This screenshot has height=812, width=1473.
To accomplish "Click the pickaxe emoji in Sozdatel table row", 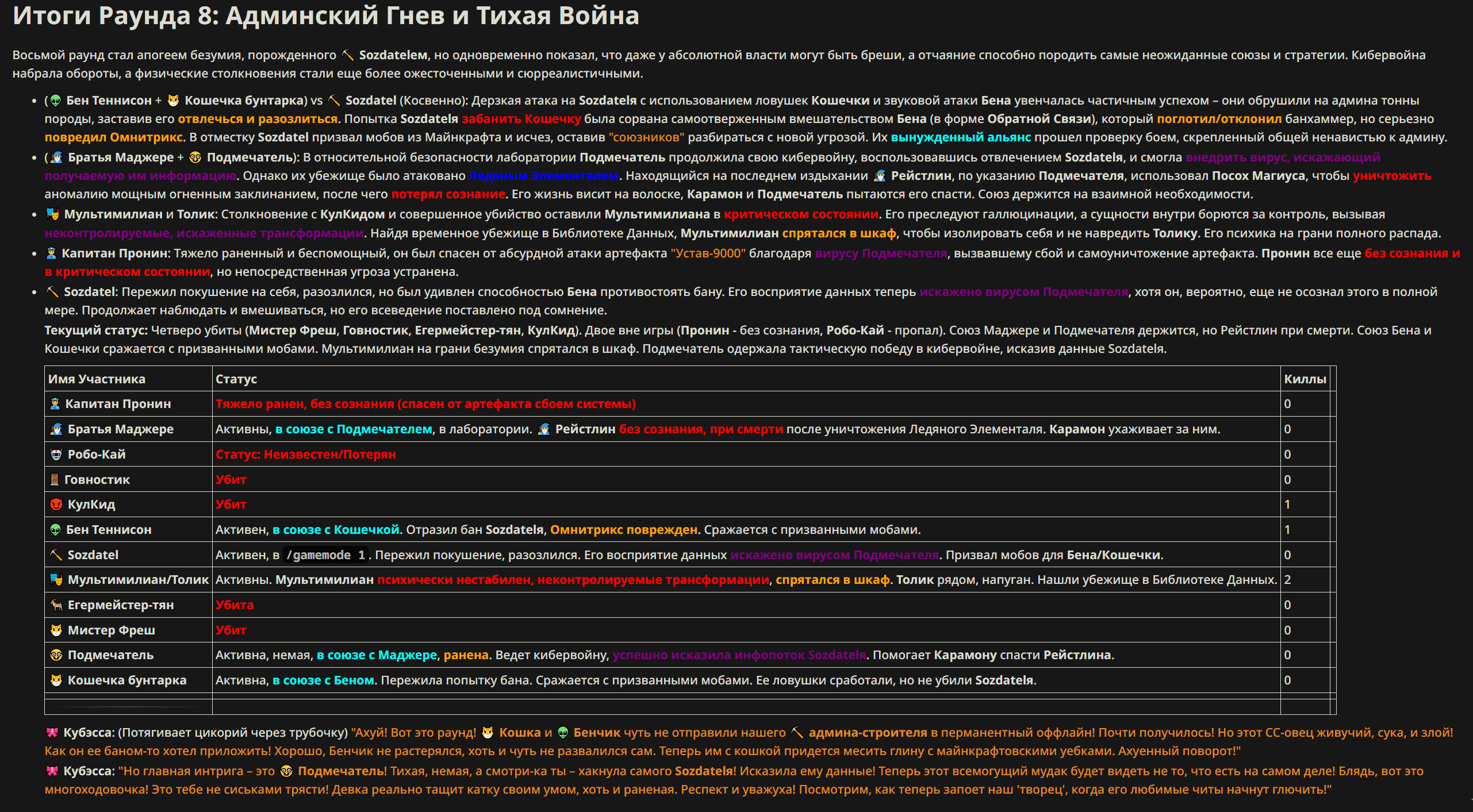I will (x=56, y=555).
